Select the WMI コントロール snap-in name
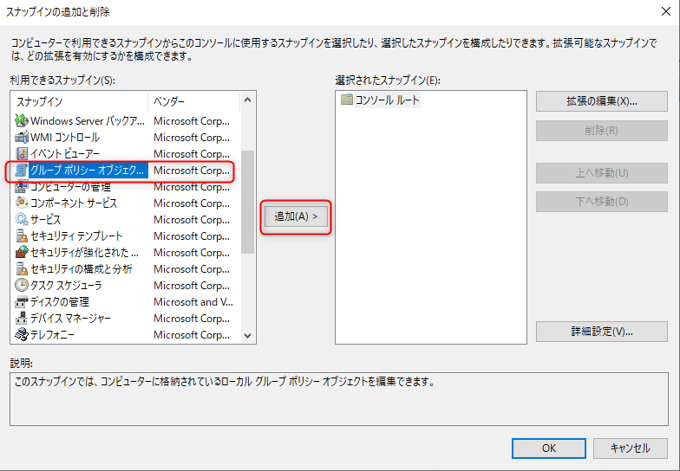This screenshot has width=680, height=471. [x=65, y=137]
